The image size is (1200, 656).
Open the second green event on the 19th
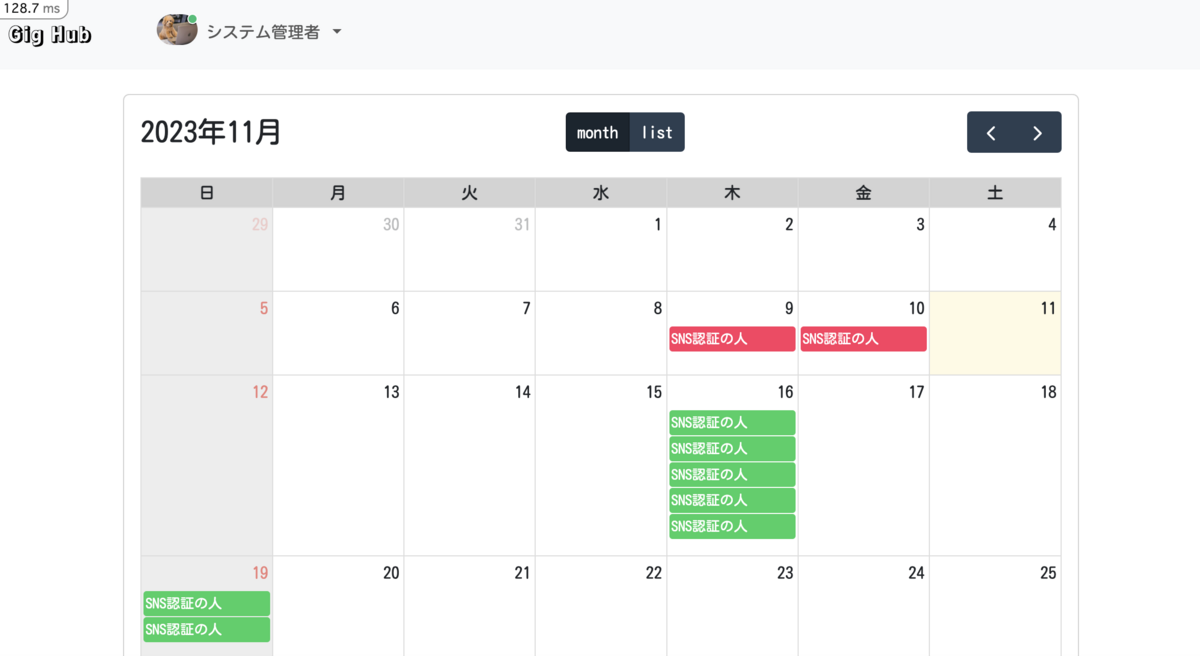click(207, 630)
